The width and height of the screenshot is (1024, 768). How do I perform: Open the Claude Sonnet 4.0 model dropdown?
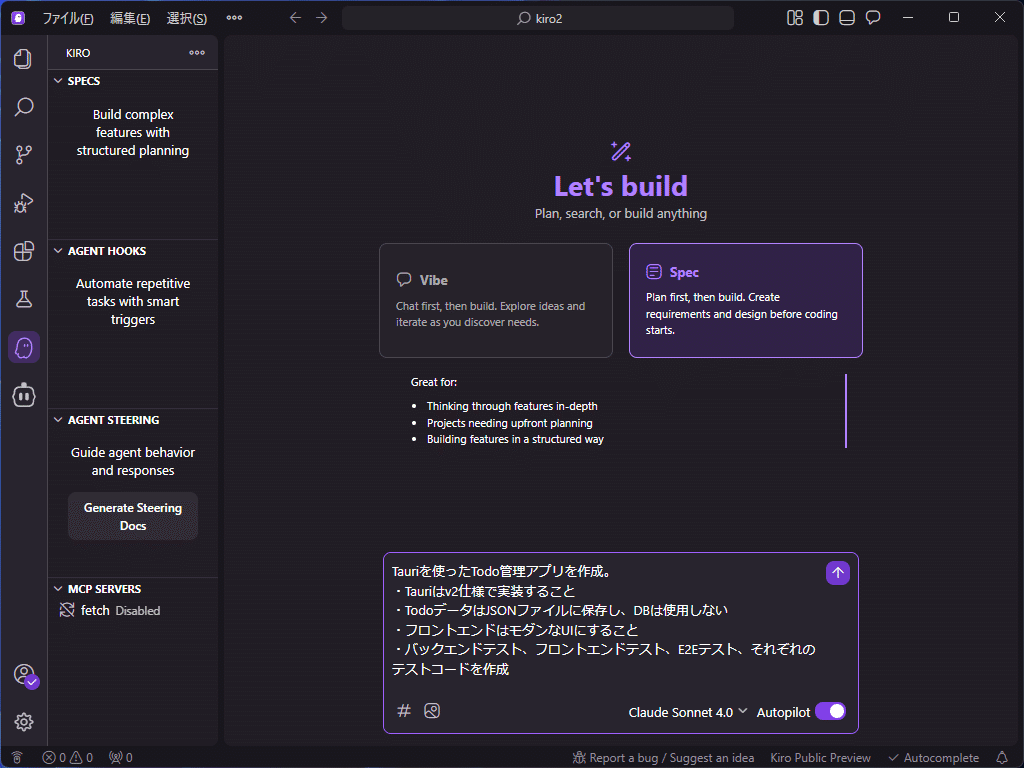pyautogui.click(x=688, y=711)
